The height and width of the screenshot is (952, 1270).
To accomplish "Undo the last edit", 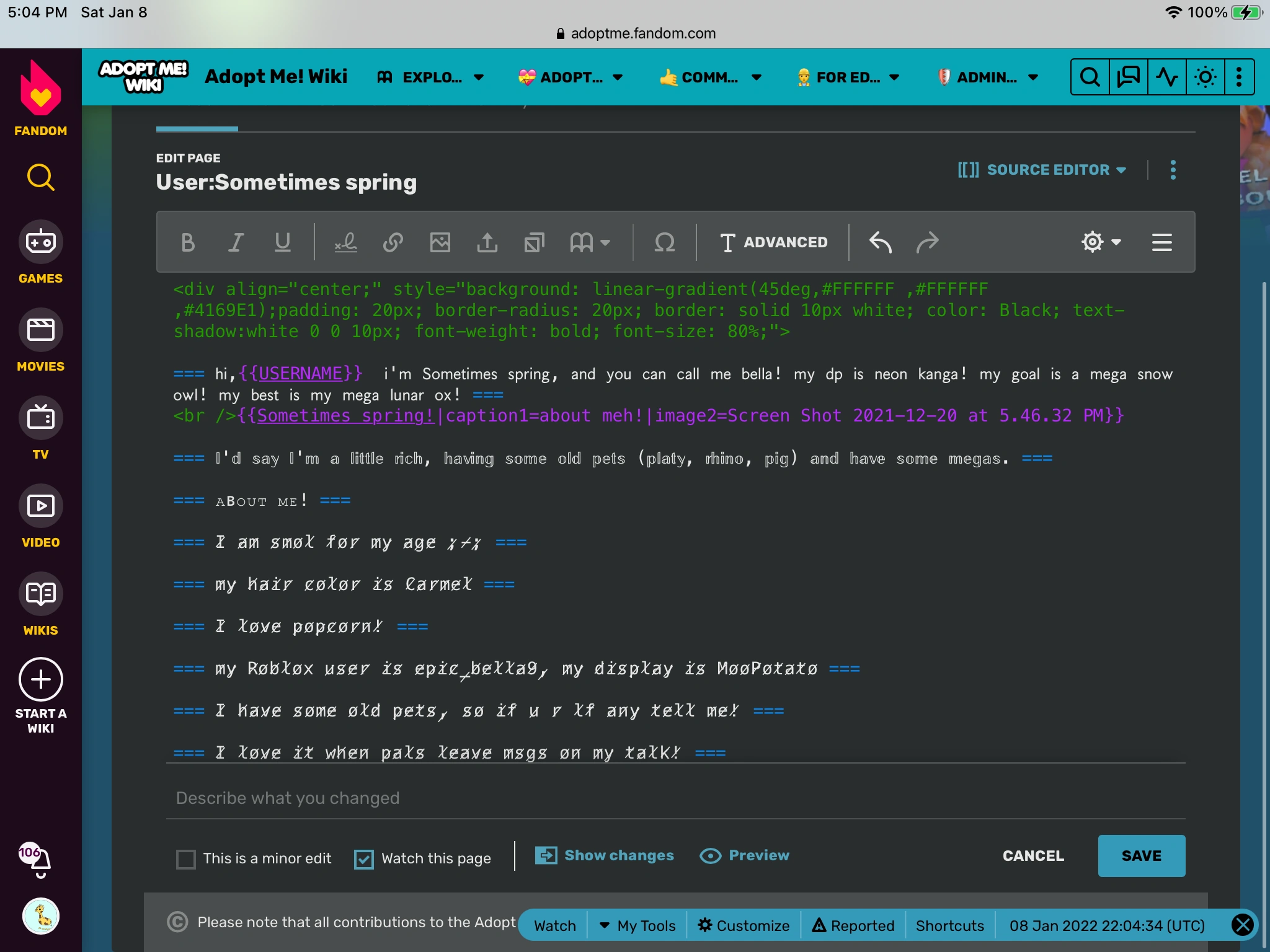I will [880, 242].
